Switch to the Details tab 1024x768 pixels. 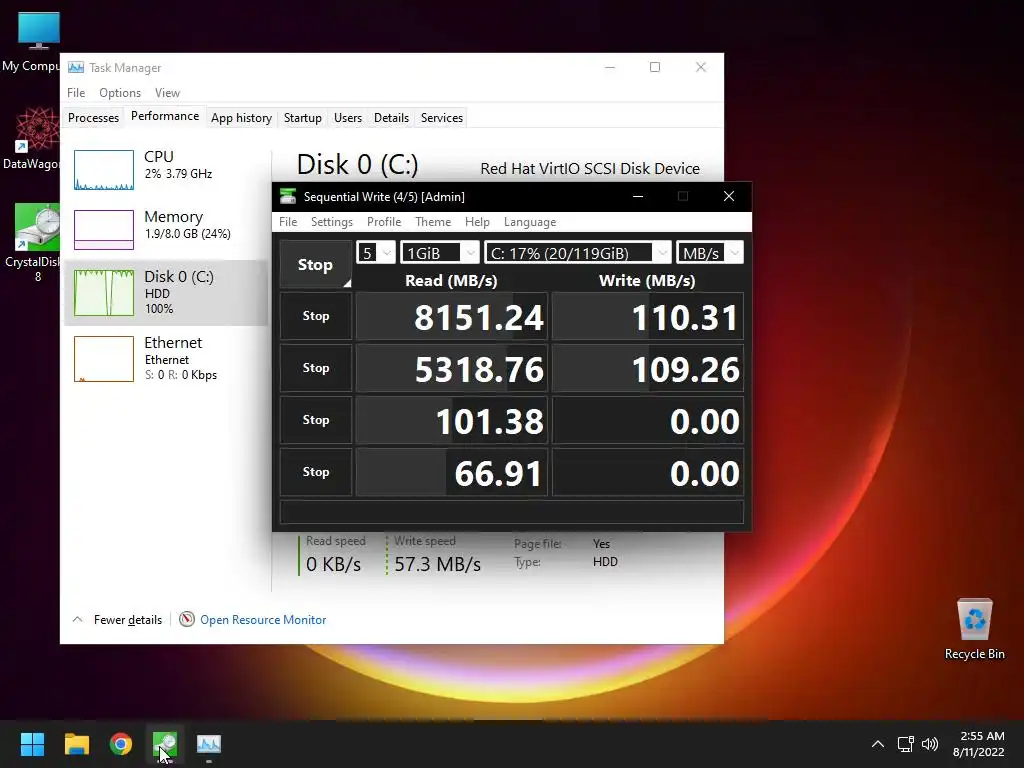391,118
